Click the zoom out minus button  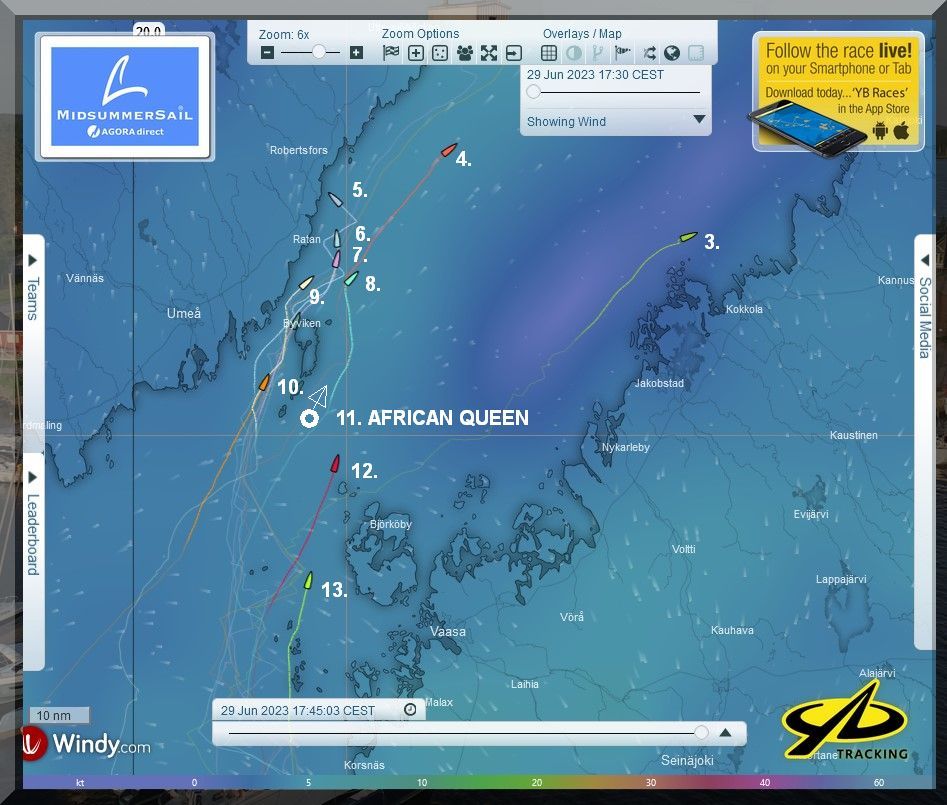coord(267,53)
